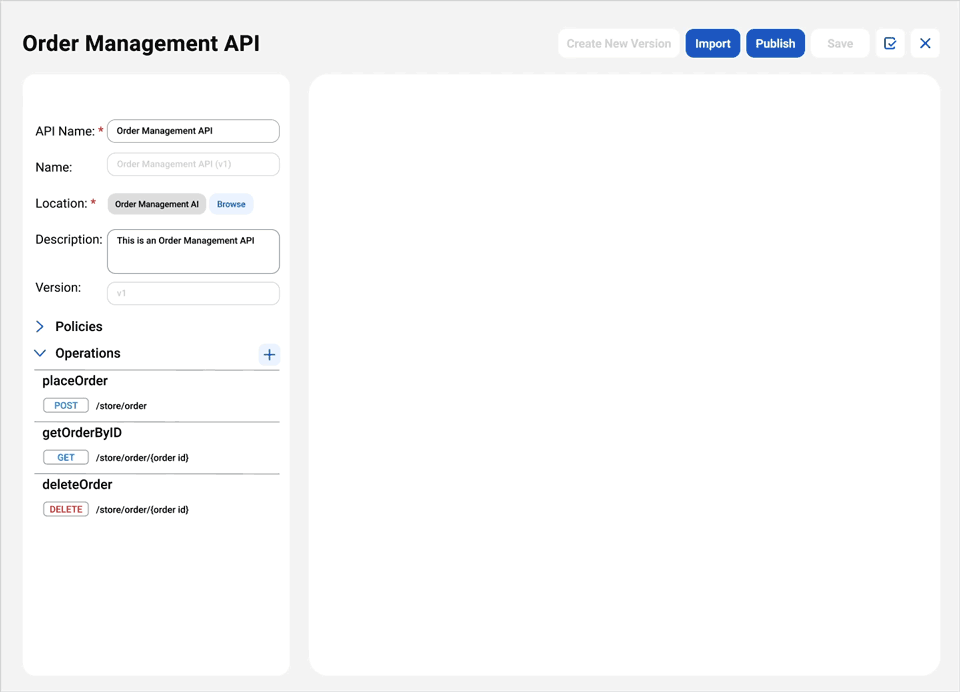Open Browse to change the API location

coord(231,203)
